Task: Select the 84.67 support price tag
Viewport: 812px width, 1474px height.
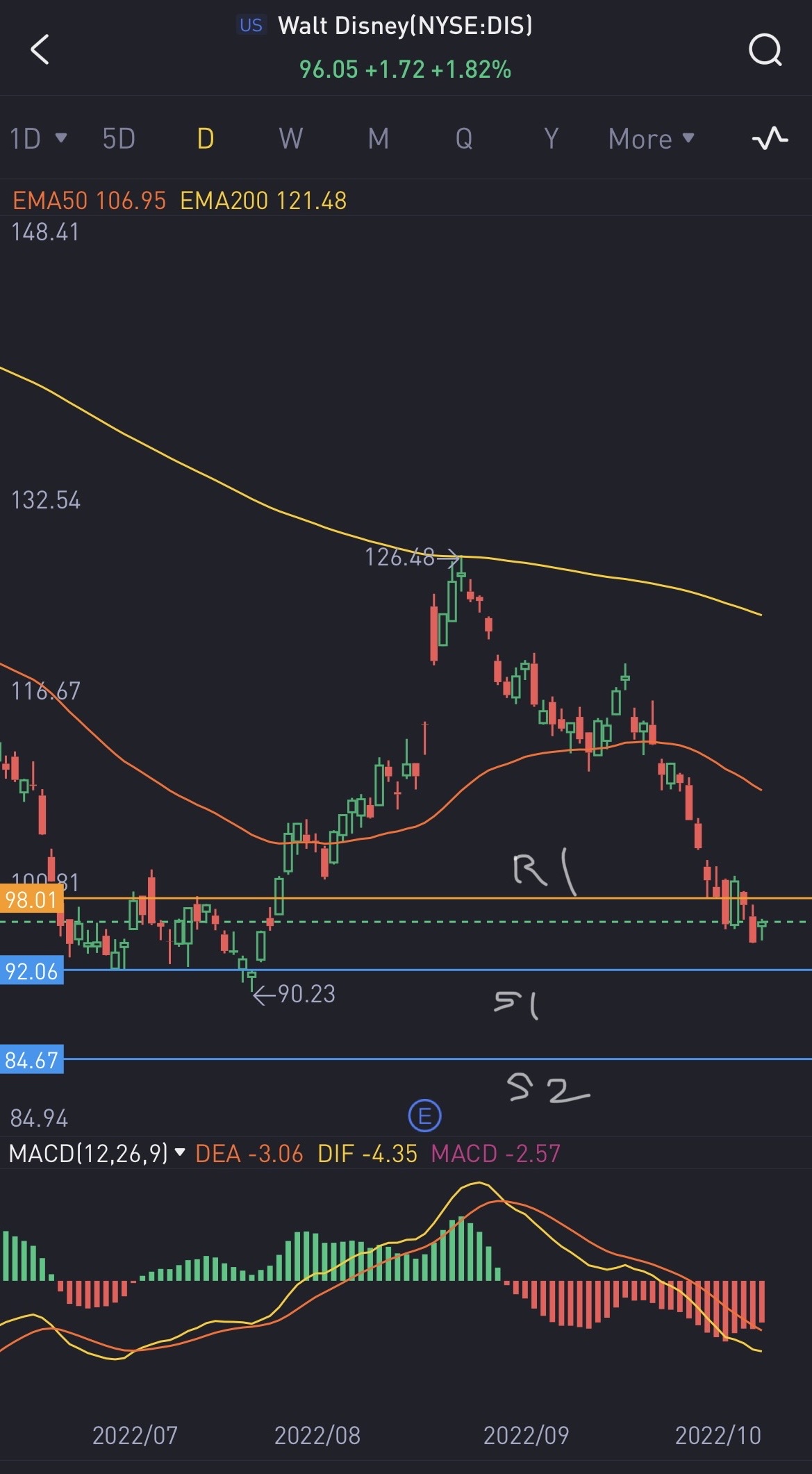Action: coord(31,1060)
